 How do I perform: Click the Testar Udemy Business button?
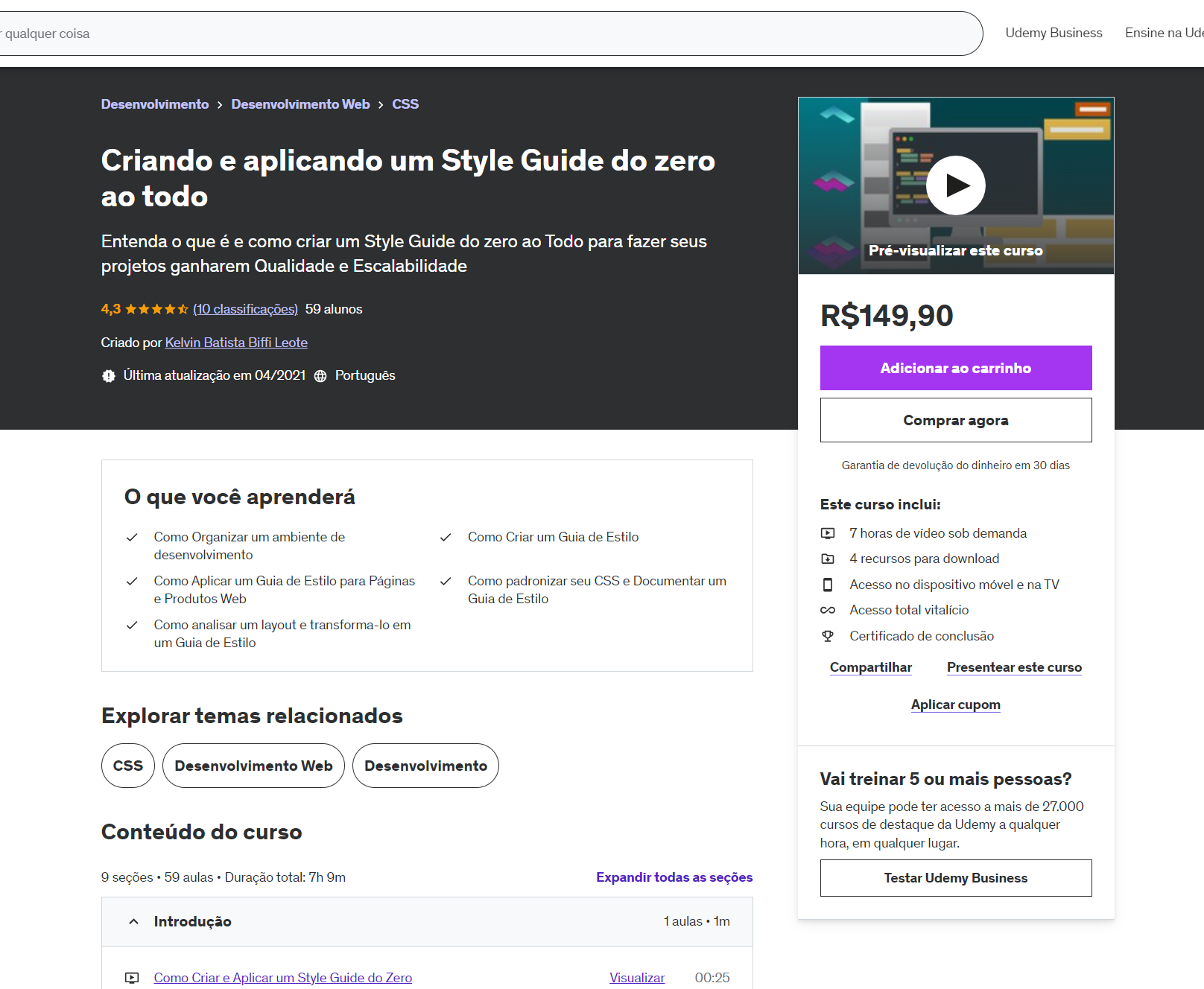click(x=956, y=878)
